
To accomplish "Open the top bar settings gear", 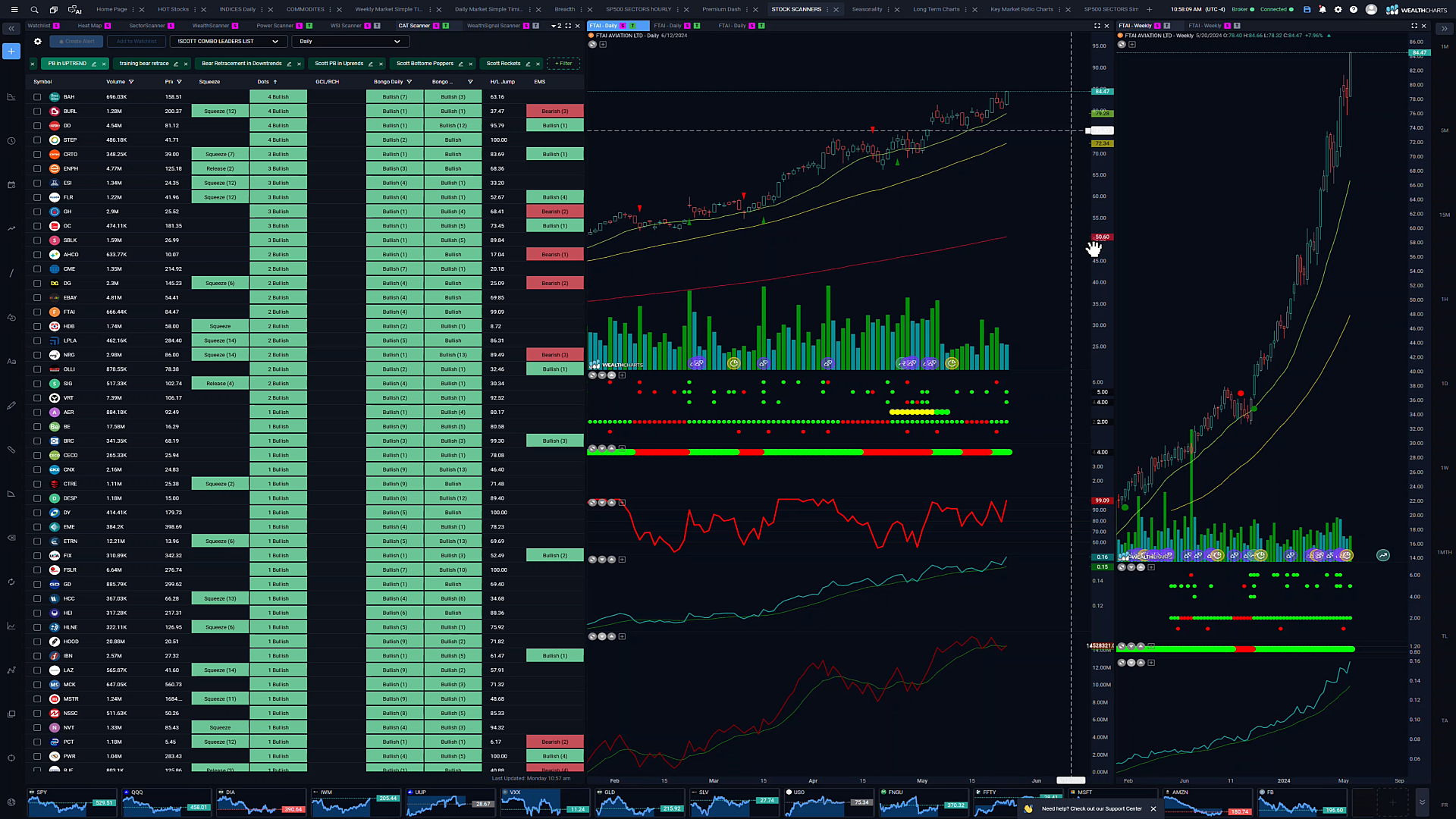I will (1338, 10).
